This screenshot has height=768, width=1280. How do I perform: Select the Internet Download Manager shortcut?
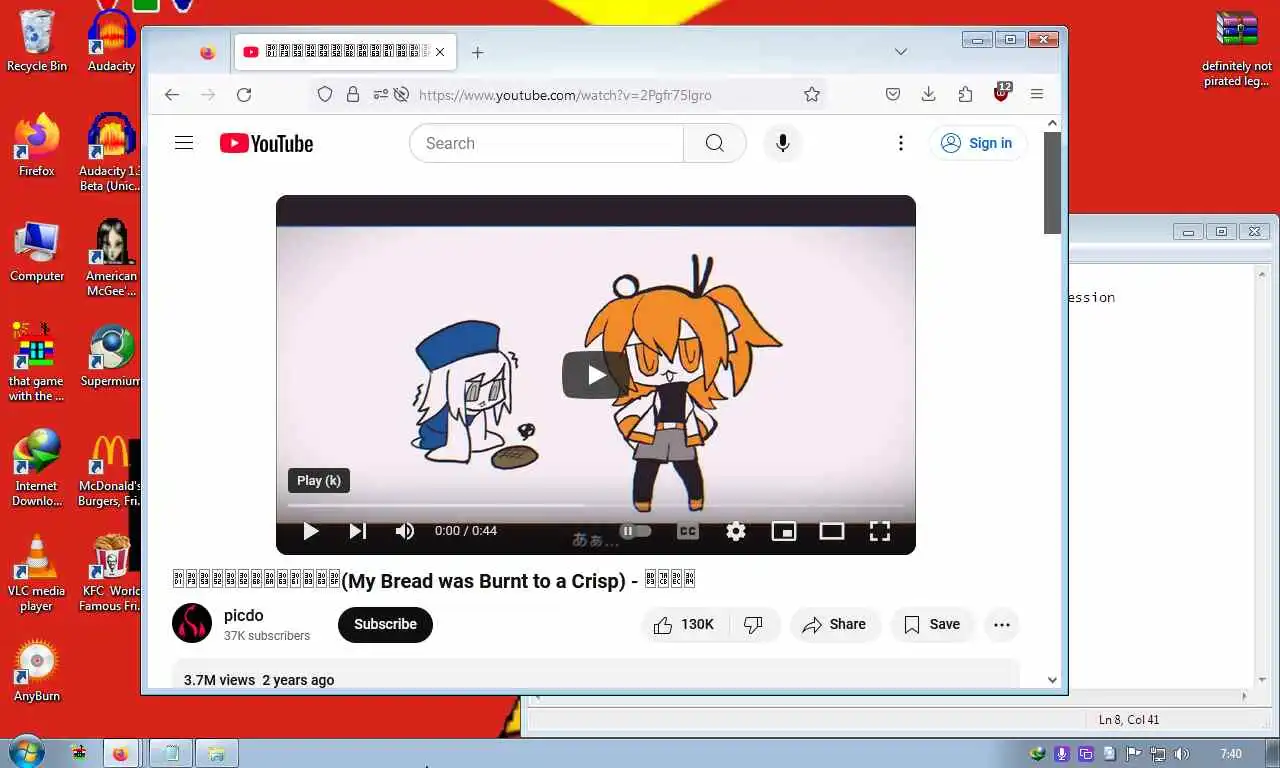click(37, 468)
